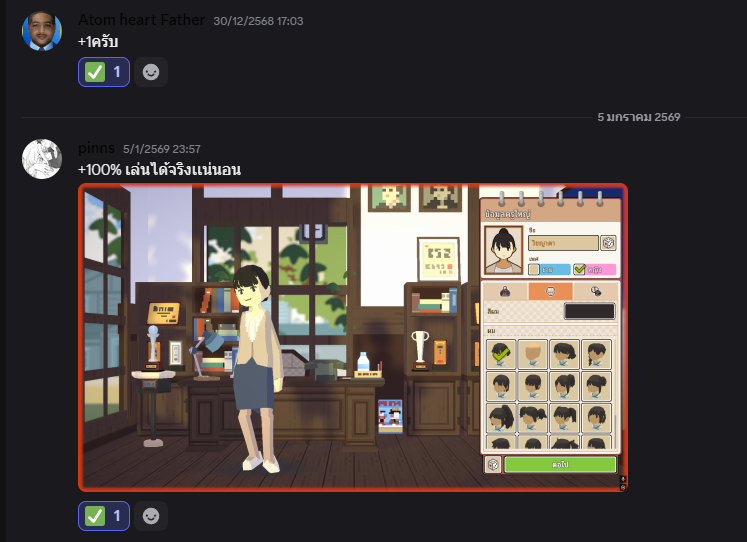The height and width of the screenshot is (542, 747).
Task: Open pinns' profile avatar
Action: (x=42, y=160)
